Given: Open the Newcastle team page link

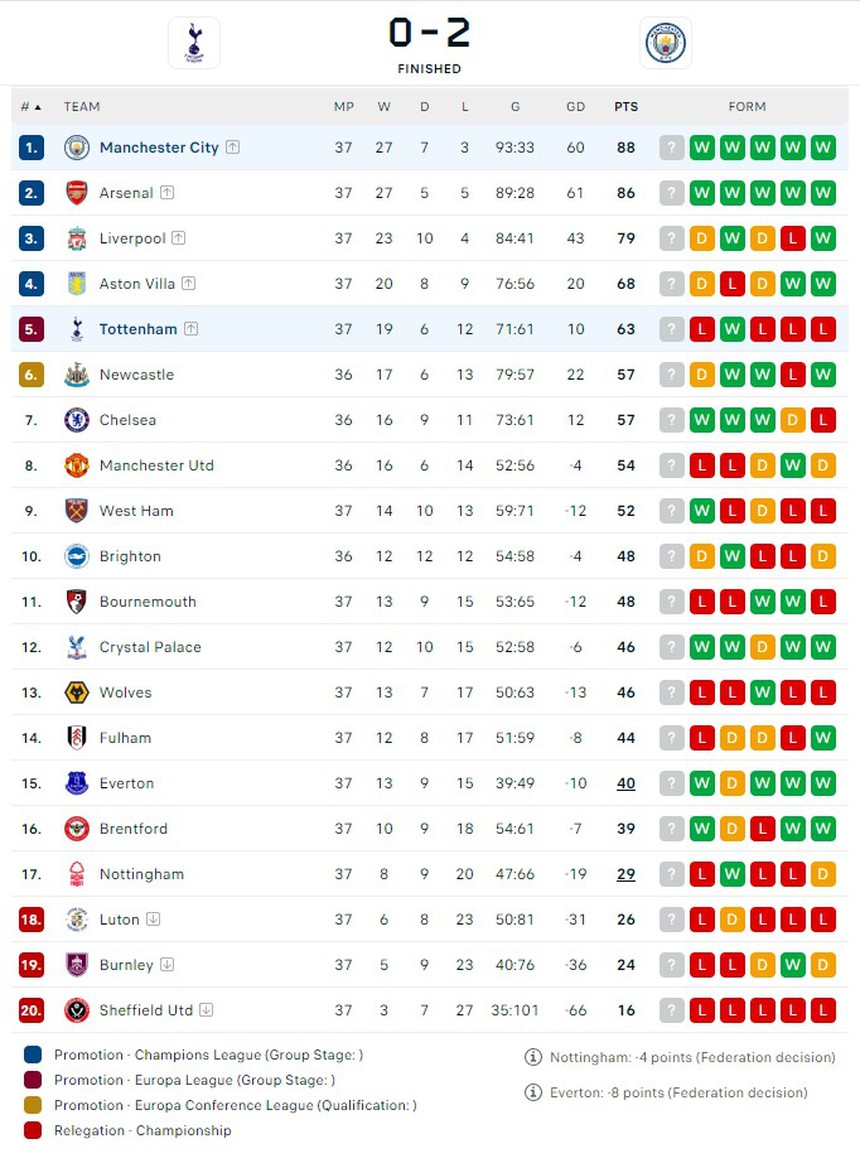Looking at the screenshot, I should tap(137, 374).
